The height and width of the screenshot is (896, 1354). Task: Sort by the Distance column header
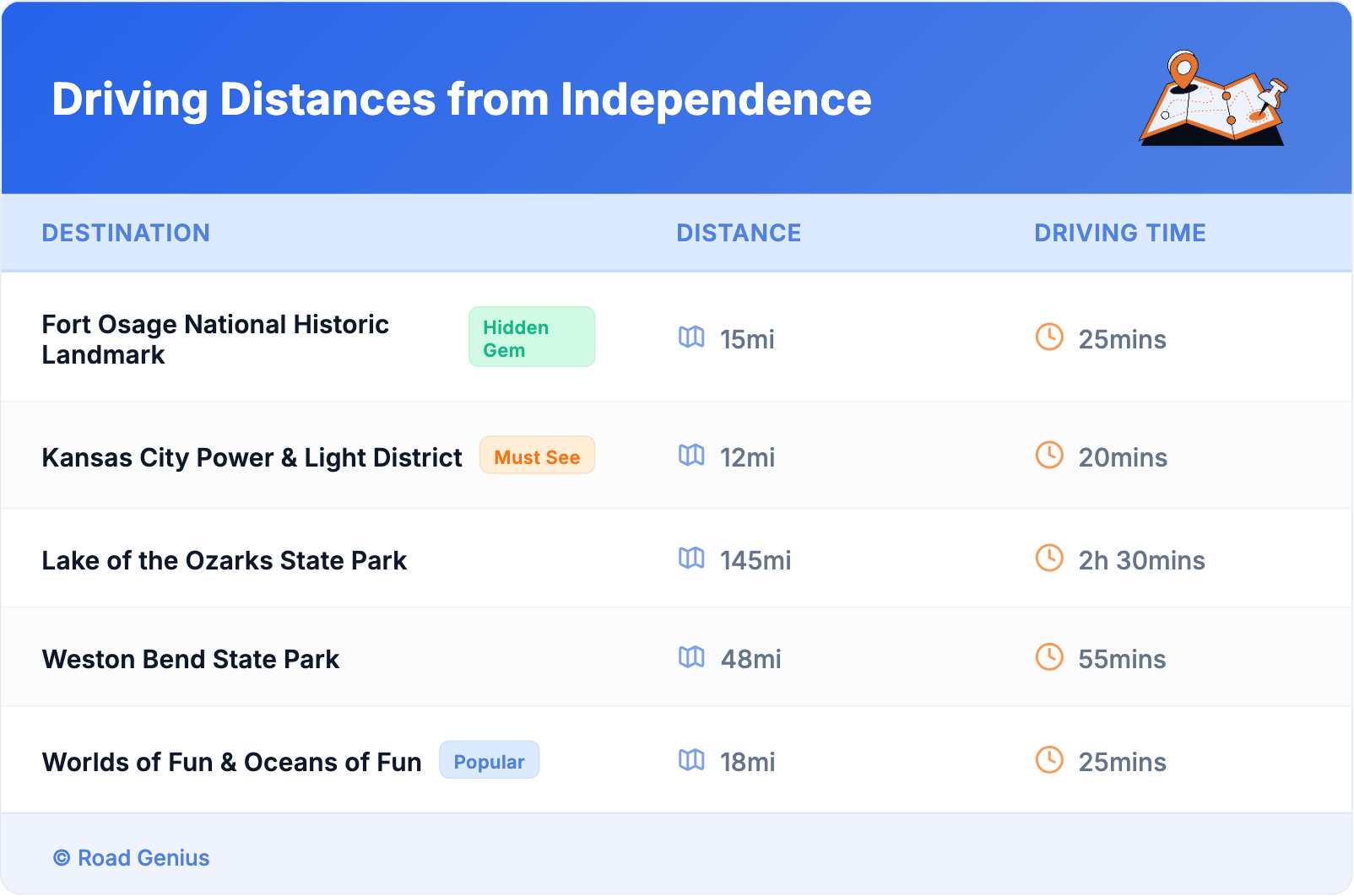(739, 233)
